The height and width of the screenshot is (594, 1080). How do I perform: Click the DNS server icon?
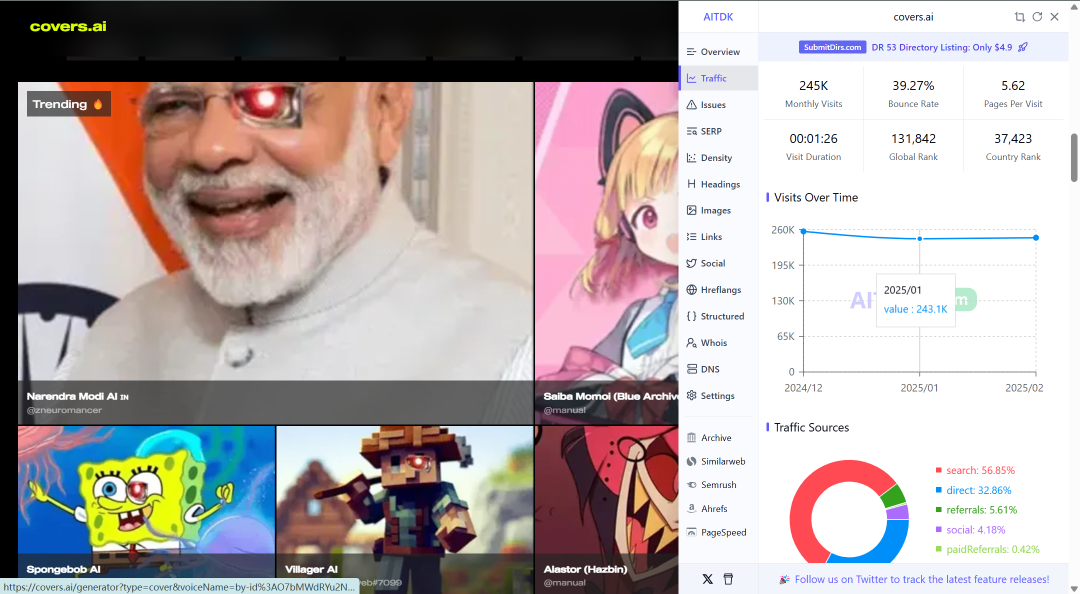[692, 369]
